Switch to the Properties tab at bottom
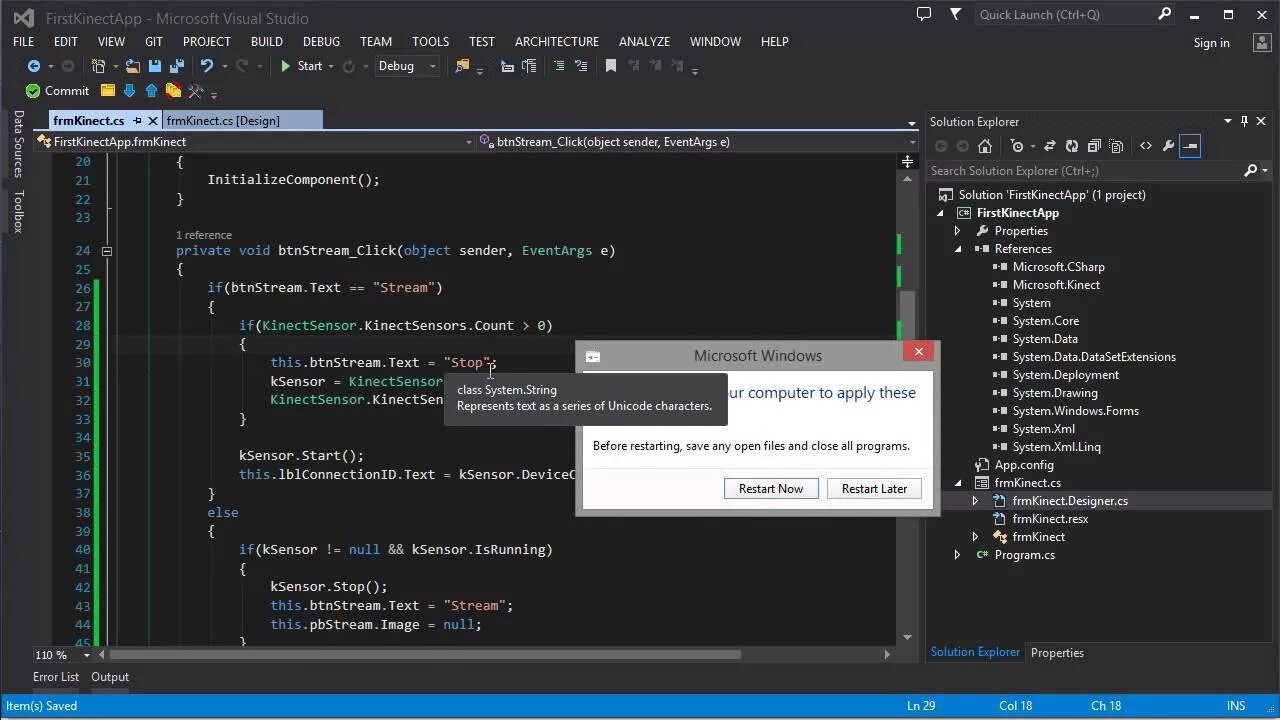The width and height of the screenshot is (1280, 720). (x=1057, y=653)
